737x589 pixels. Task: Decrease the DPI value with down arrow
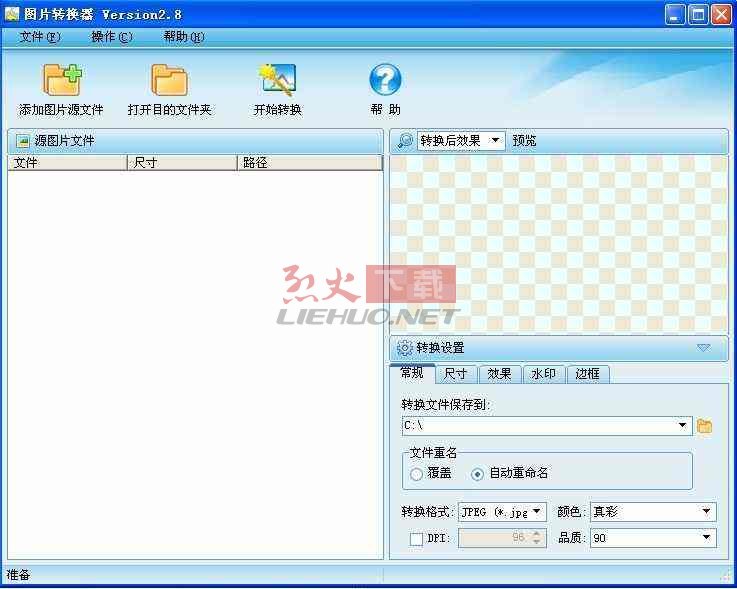click(x=537, y=542)
